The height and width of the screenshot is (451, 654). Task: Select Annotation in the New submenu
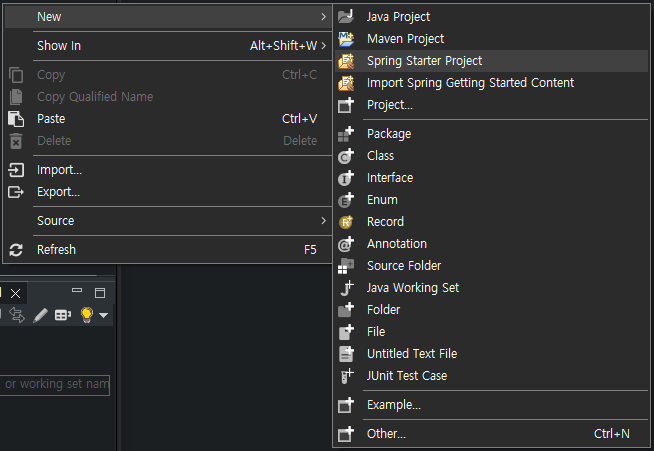(x=491, y=244)
